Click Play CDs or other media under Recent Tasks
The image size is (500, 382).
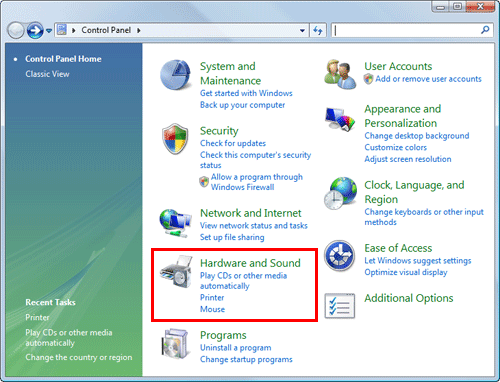(69, 338)
